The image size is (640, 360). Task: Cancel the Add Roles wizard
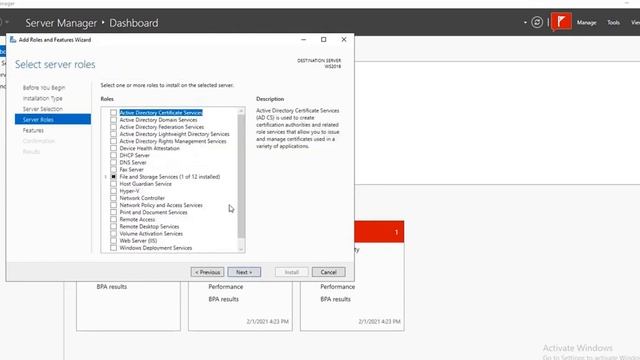[x=329, y=272]
